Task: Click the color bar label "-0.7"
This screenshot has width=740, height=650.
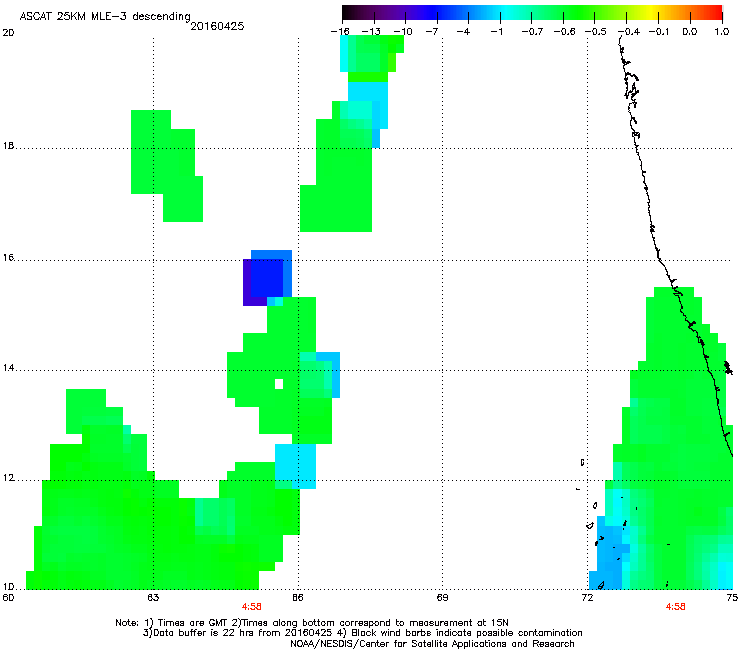Action: tap(532, 32)
